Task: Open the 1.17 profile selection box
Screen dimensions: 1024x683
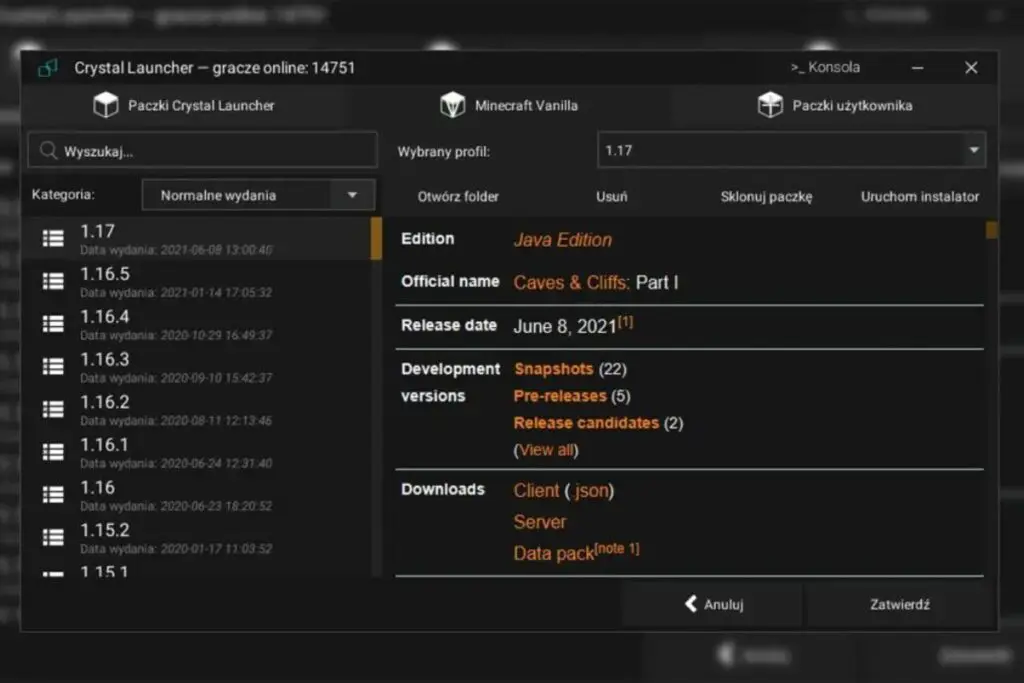Action: pyautogui.click(x=792, y=150)
